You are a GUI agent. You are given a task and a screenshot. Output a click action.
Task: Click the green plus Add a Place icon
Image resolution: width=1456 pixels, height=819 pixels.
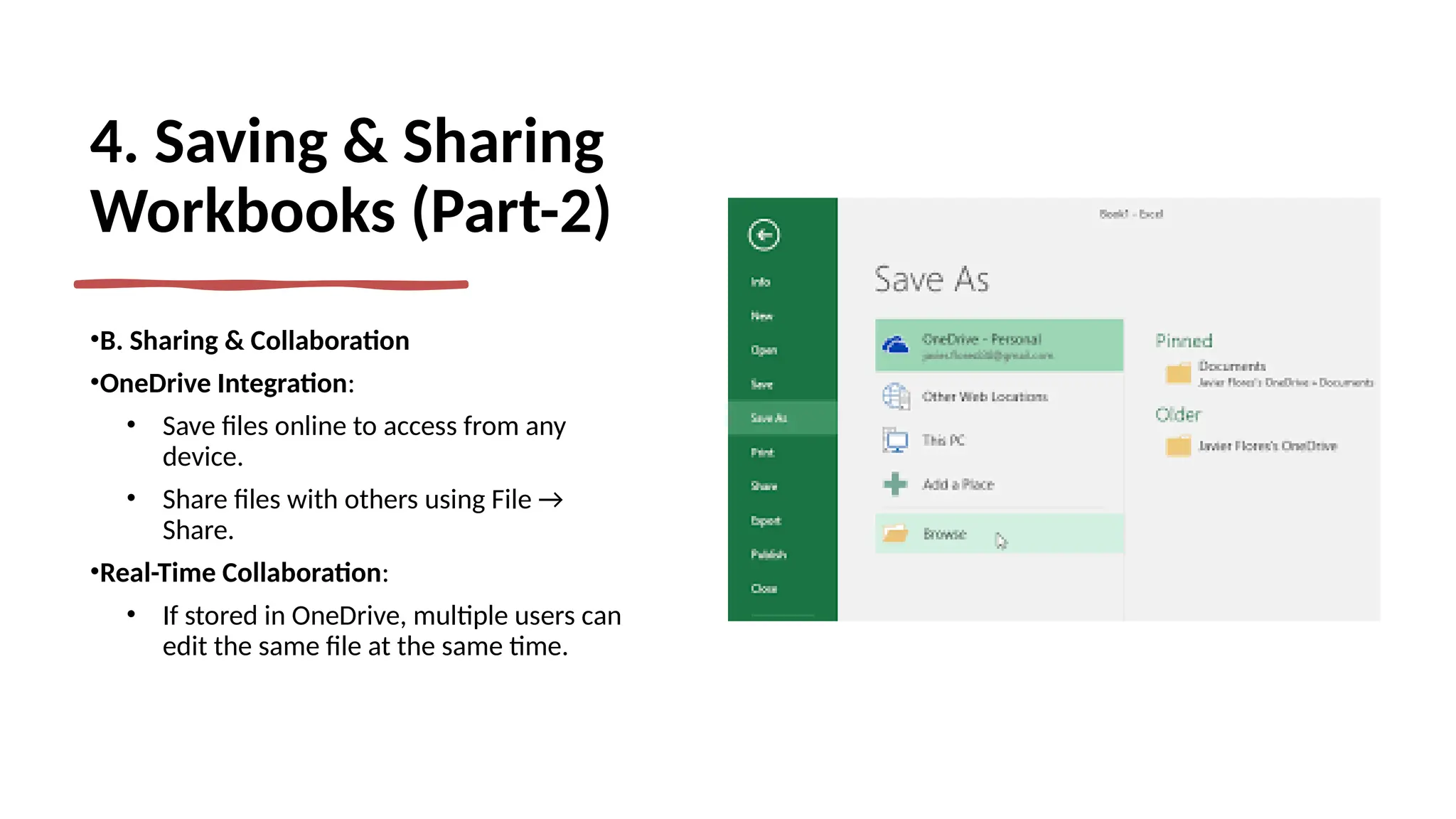pyautogui.click(x=895, y=484)
